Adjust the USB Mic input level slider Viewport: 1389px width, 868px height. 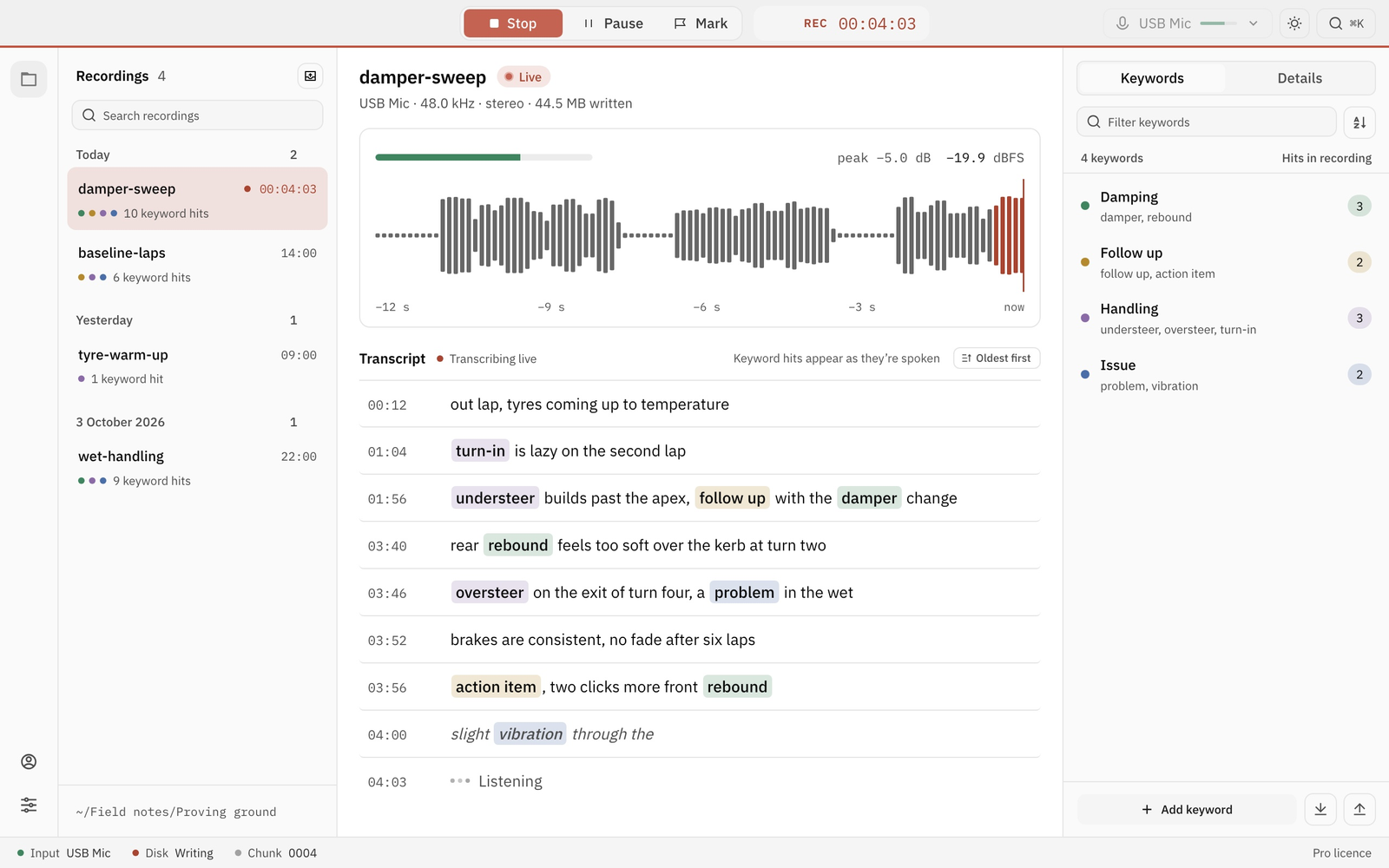1218,23
